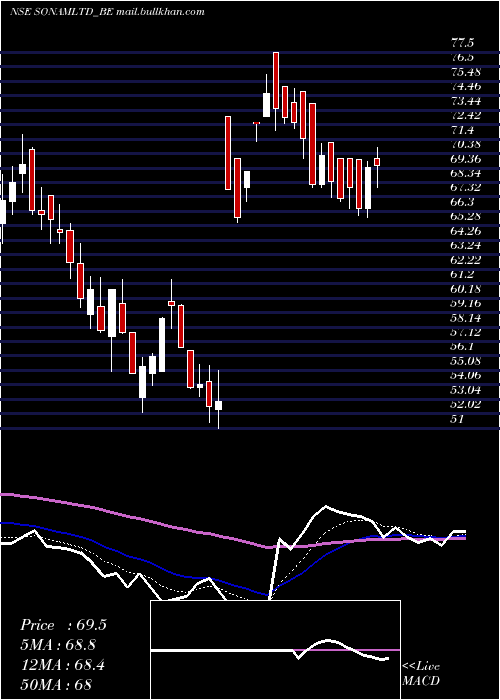This screenshot has height=700, width=500.
Task: Select the 60.18 price axis label
Action: pyautogui.click(x=465, y=289)
